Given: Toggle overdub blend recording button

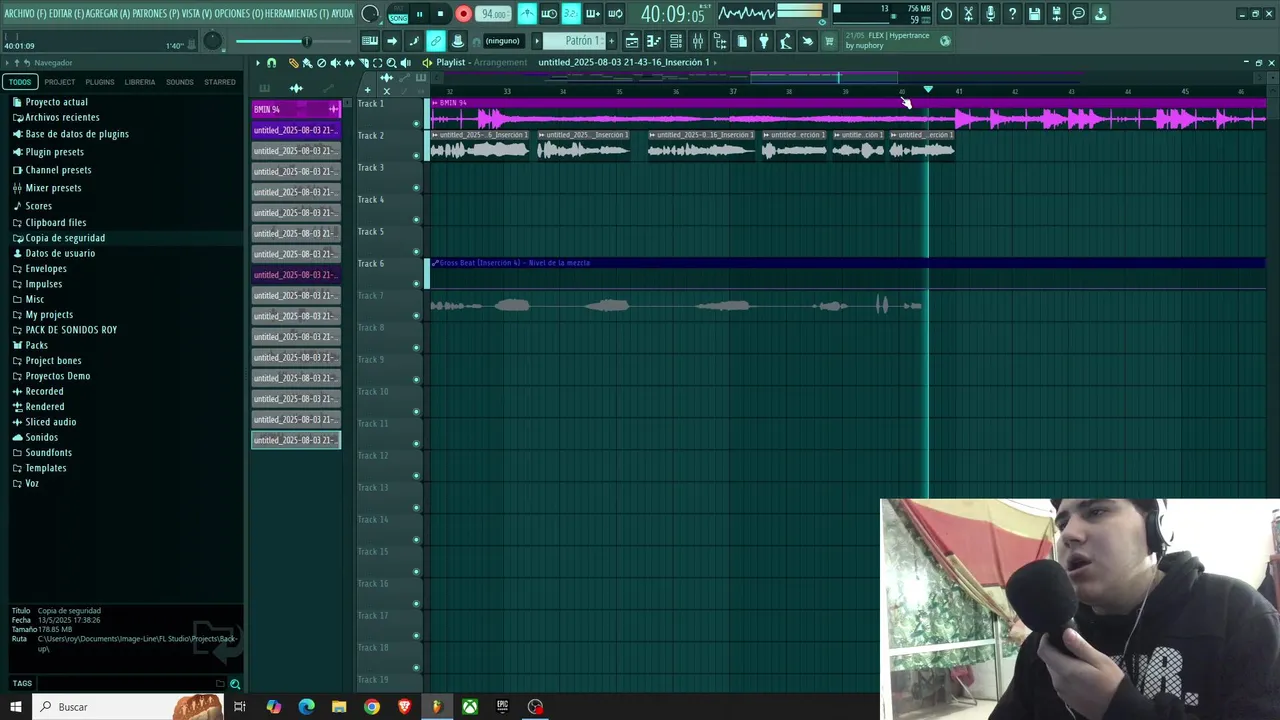Looking at the screenshot, I should [x=593, y=14].
